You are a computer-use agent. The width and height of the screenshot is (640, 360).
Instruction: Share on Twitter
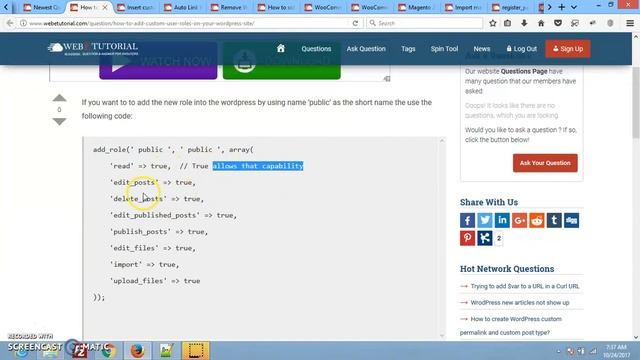(484, 220)
